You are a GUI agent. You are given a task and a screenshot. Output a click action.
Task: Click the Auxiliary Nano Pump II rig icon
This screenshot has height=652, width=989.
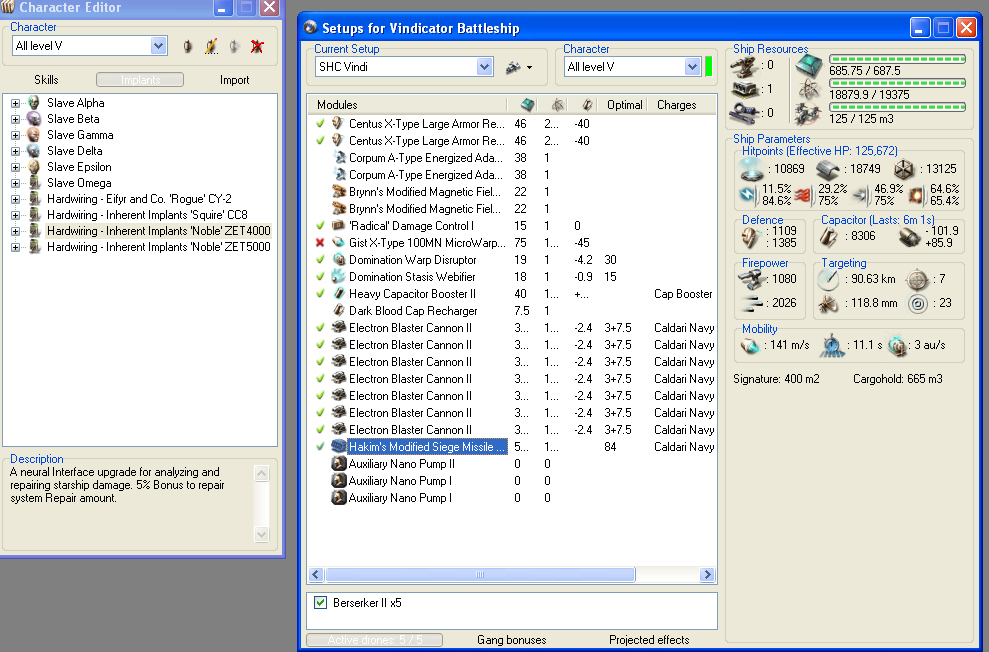(339, 464)
